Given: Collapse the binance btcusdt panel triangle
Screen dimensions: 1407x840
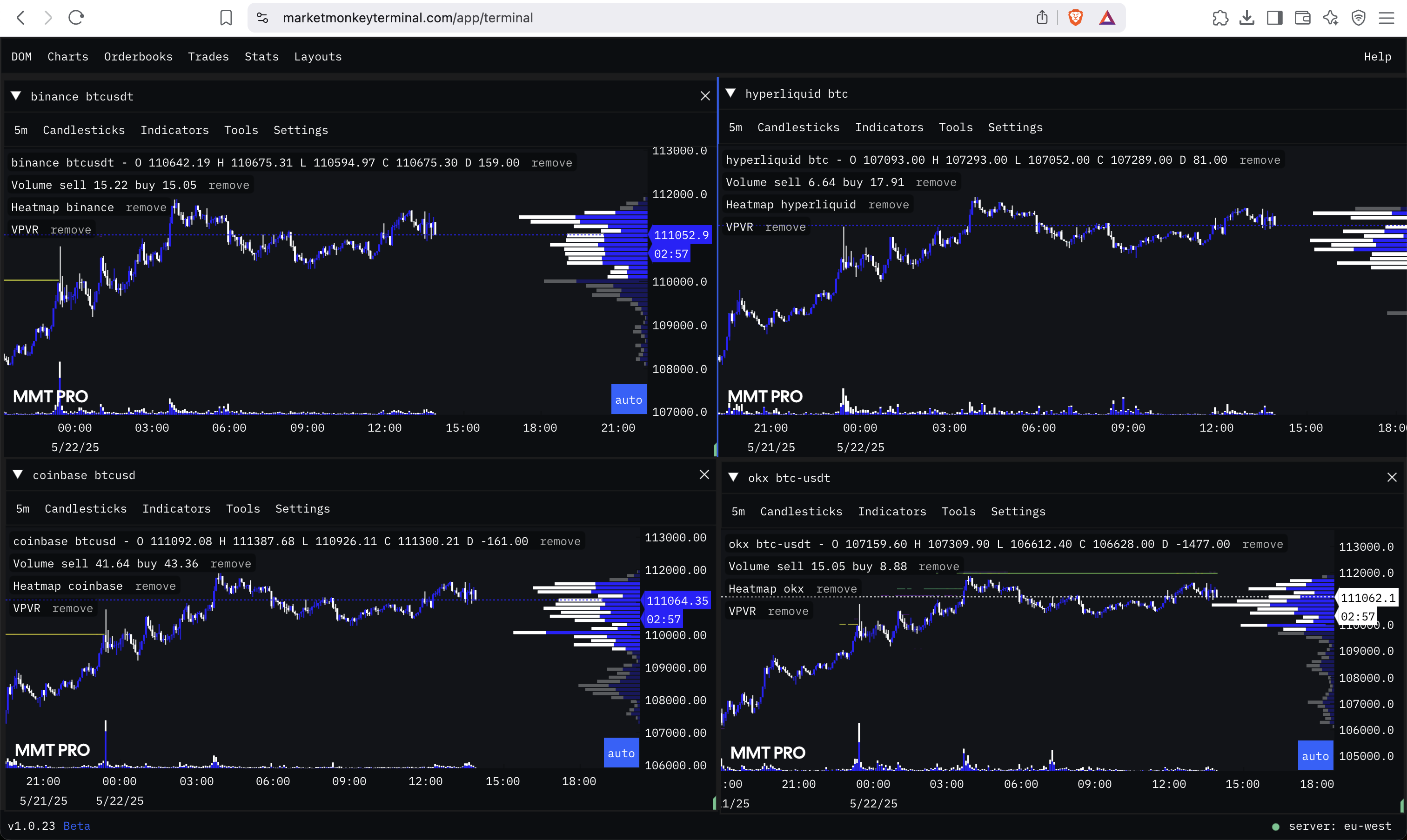Looking at the screenshot, I should click(16, 96).
